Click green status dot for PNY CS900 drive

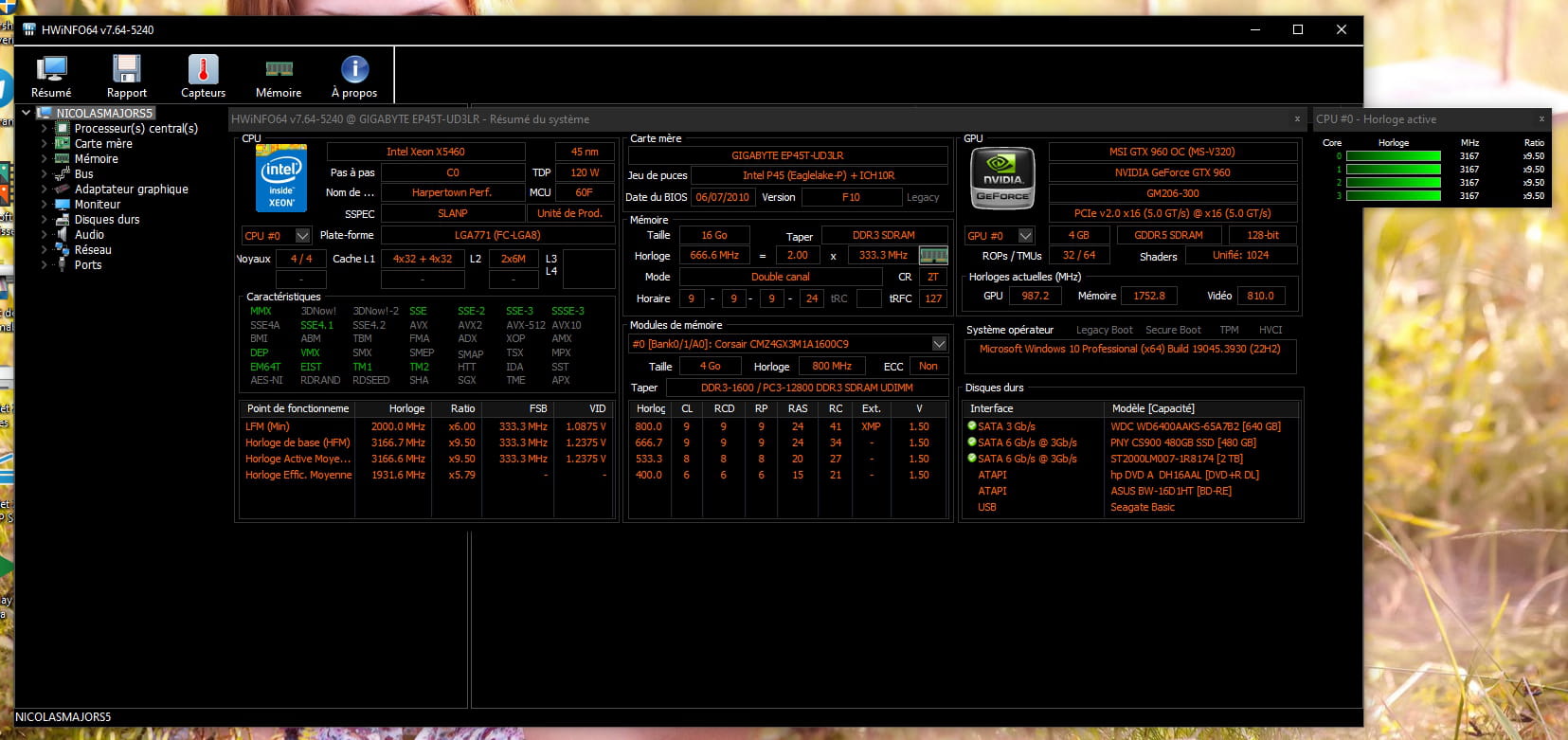[972, 442]
